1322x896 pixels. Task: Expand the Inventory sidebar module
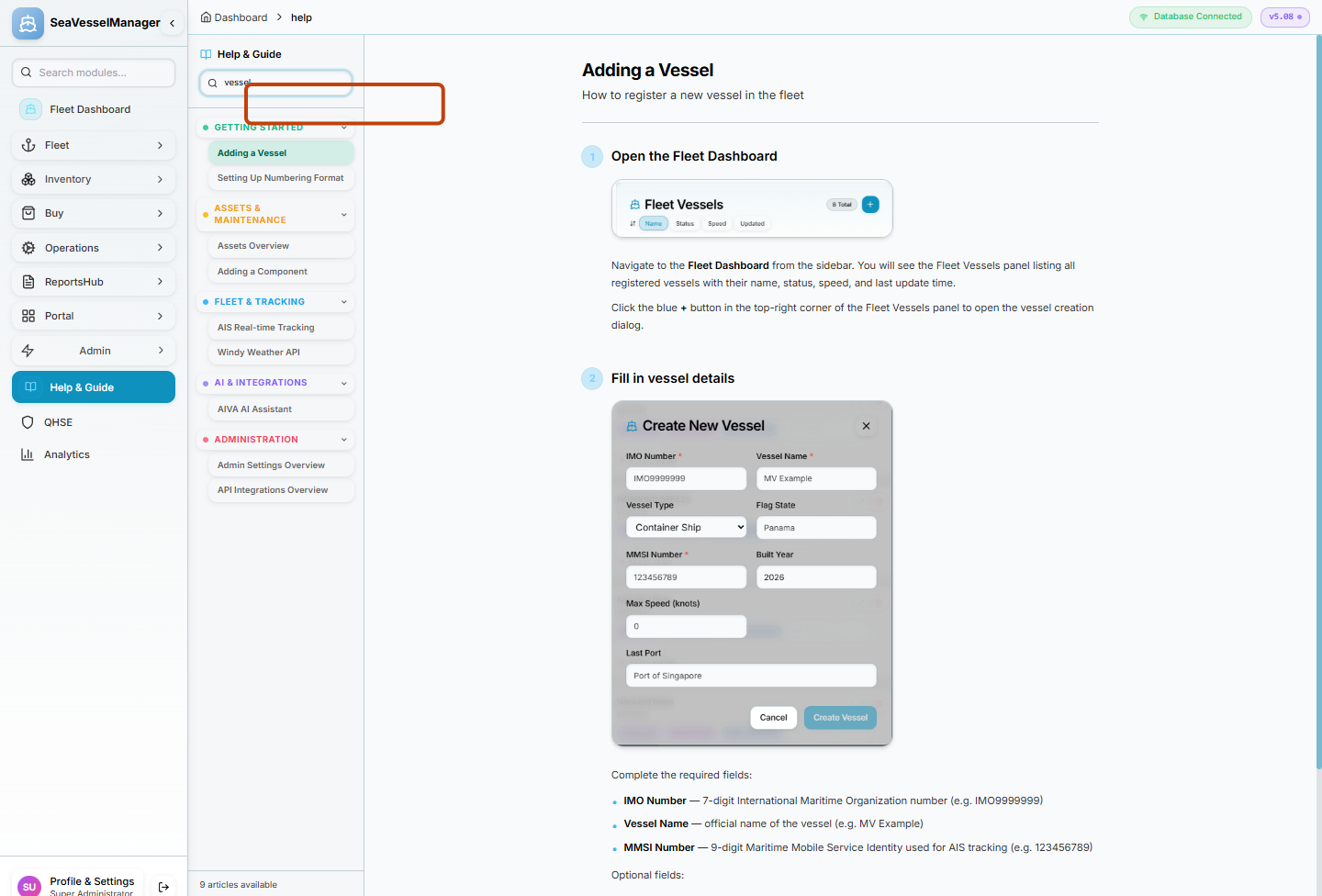click(x=94, y=179)
